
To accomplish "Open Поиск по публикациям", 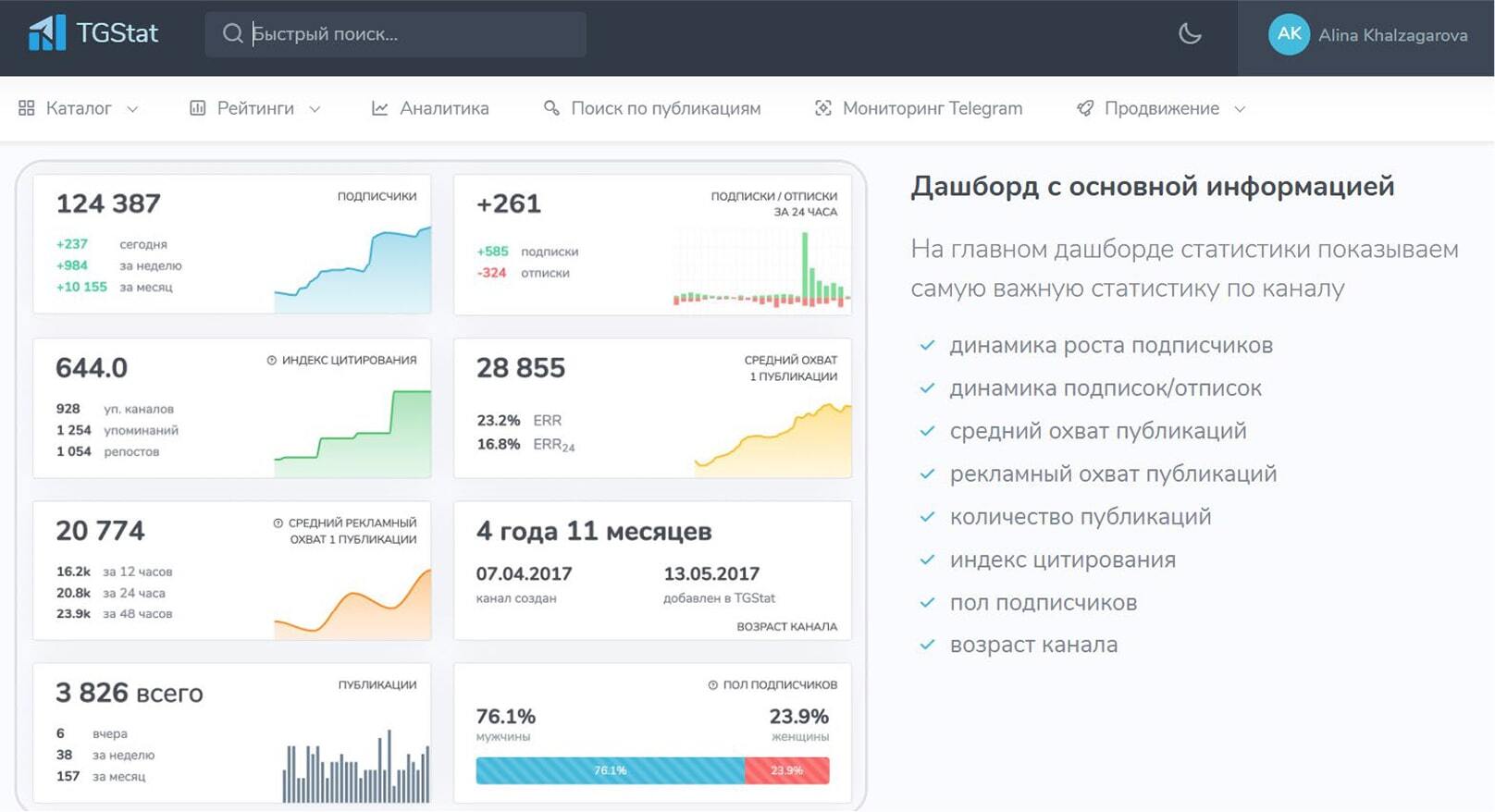I will (x=652, y=108).
